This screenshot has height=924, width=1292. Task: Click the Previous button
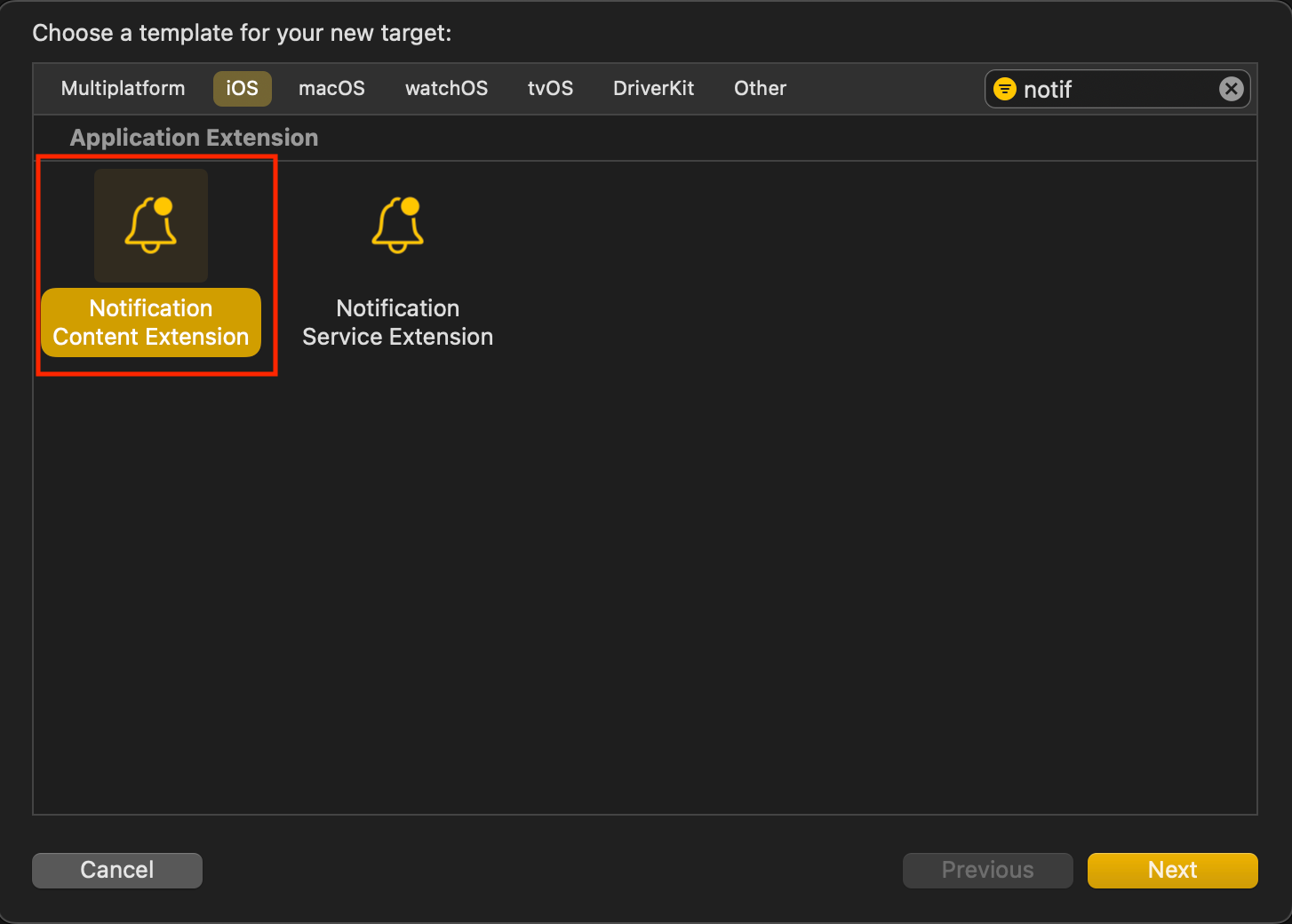[x=987, y=870]
